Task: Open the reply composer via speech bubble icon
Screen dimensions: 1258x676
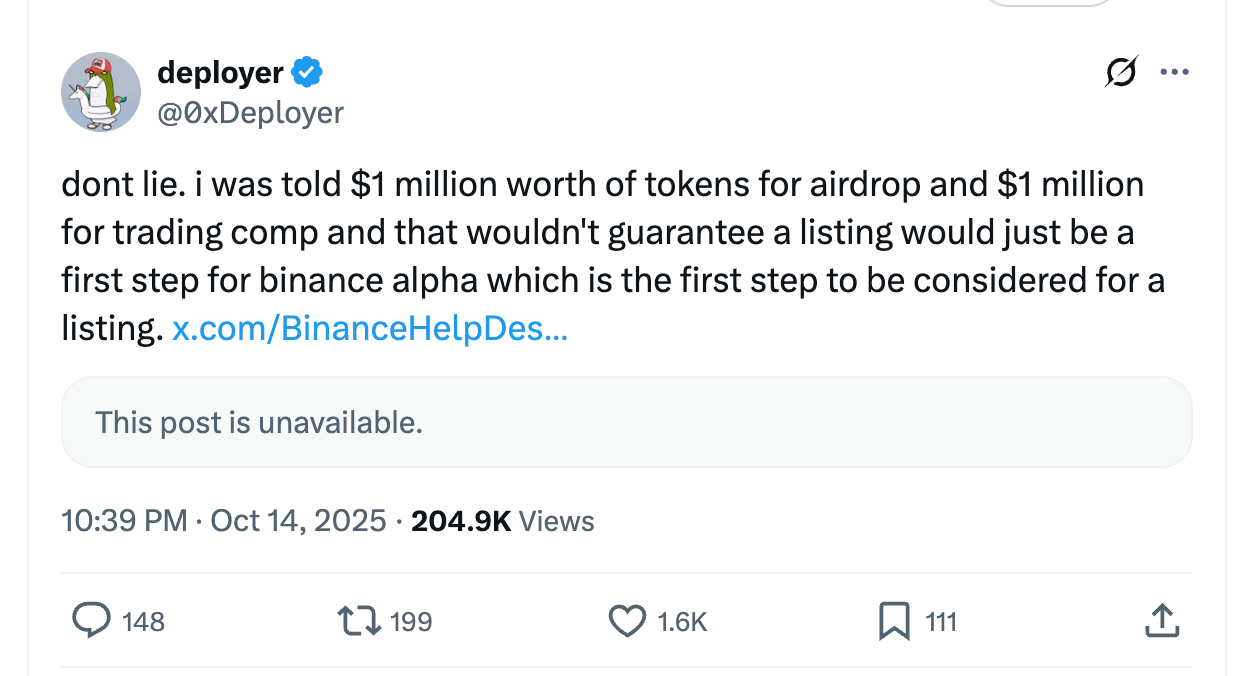Action: 91,621
